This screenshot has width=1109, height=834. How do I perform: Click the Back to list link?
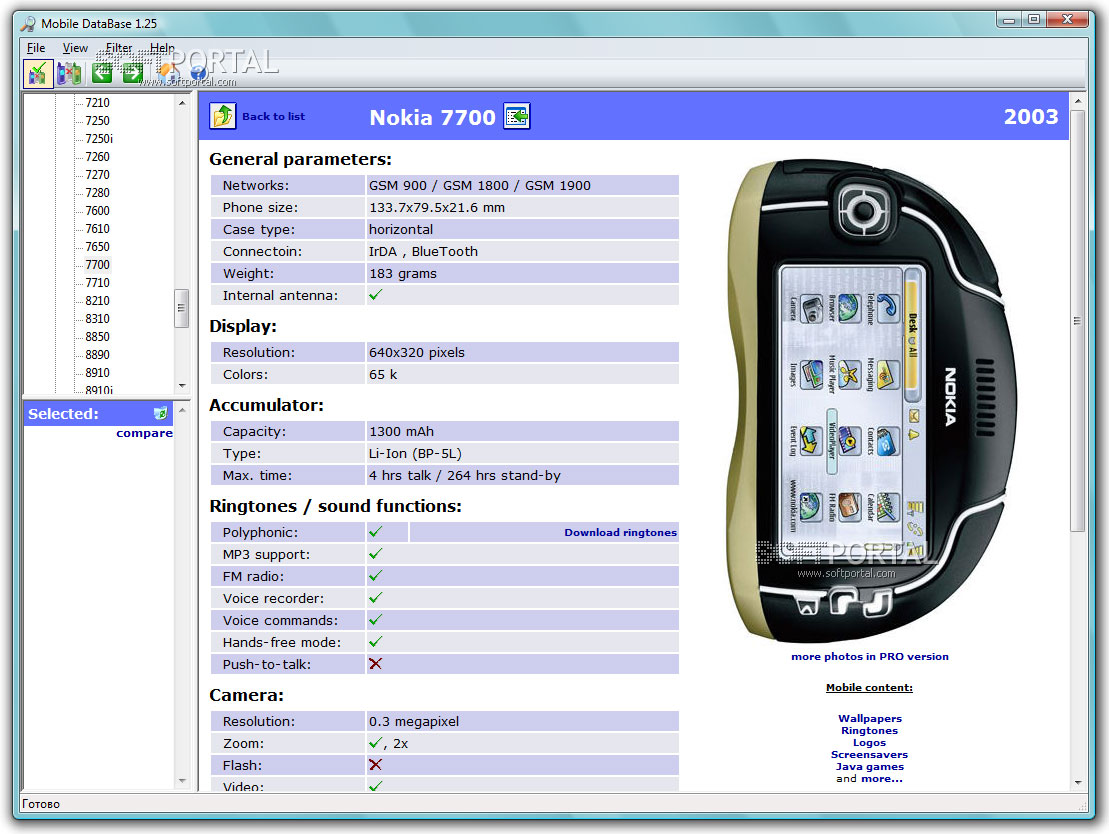[274, 116]
